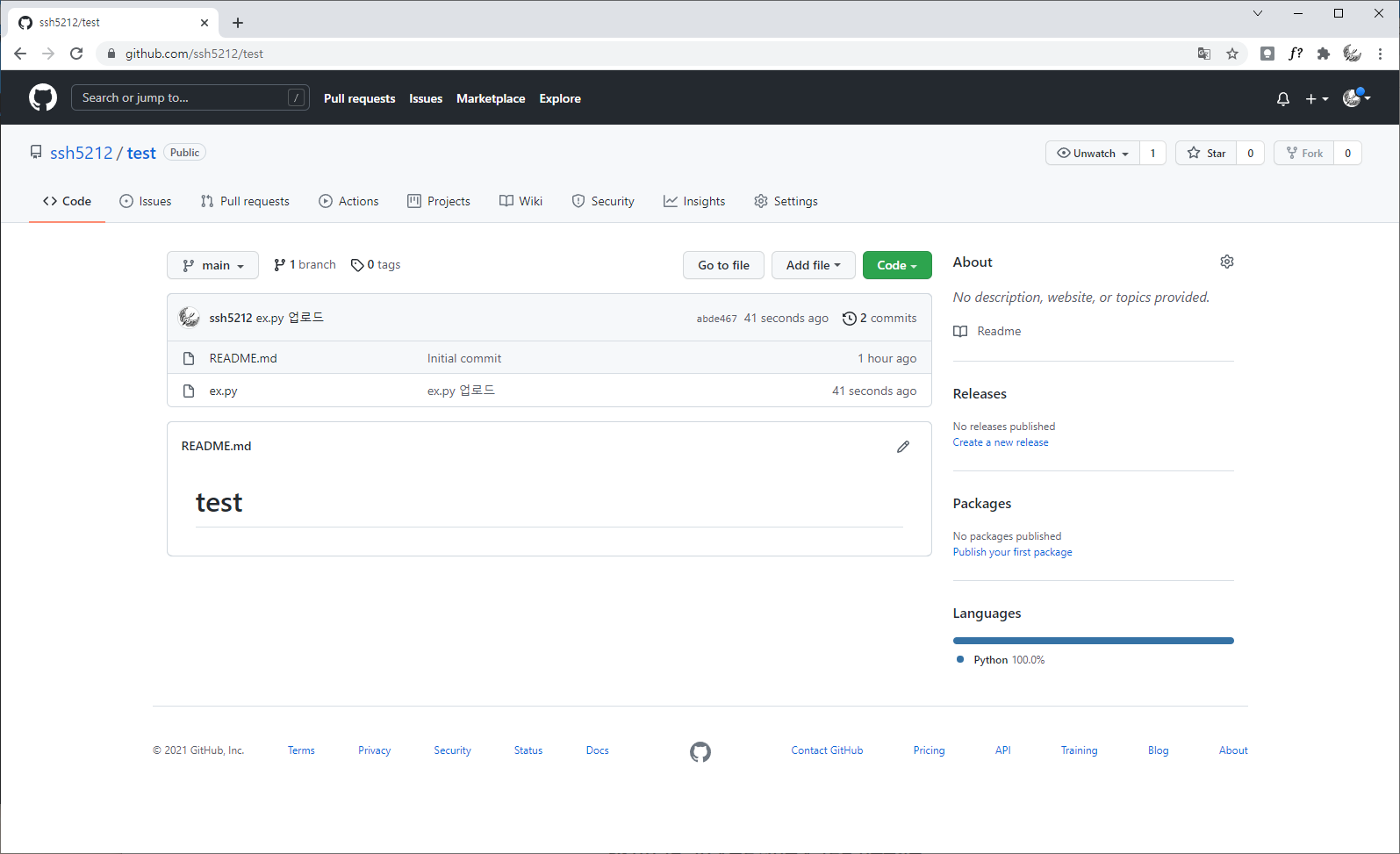
Task: Open the Chrome three-dot menu
Action: pyautogui.click(x=1380, y=54)
